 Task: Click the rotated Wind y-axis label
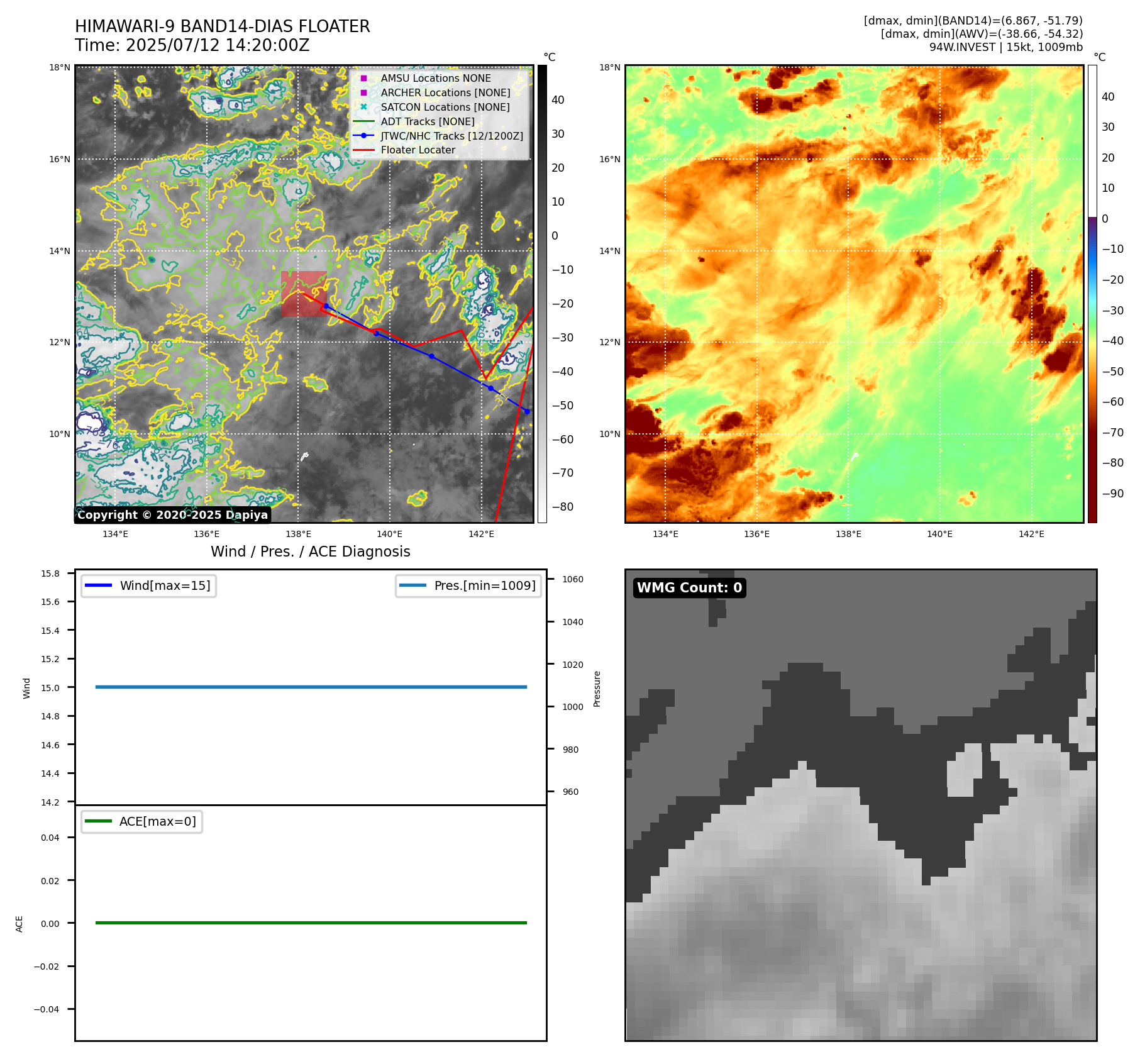tap(26, 688)
